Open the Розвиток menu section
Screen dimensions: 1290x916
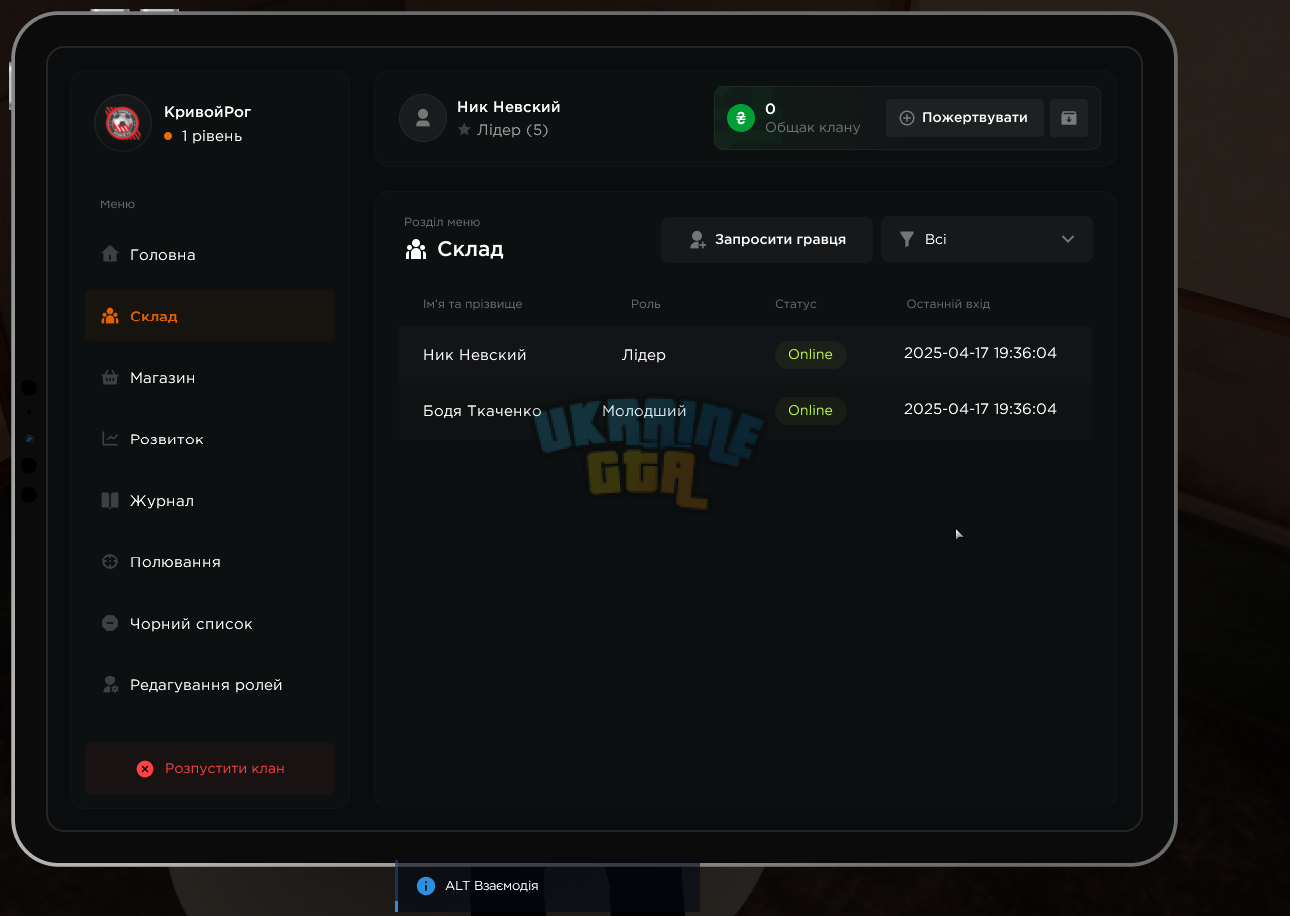click(210, 439)
